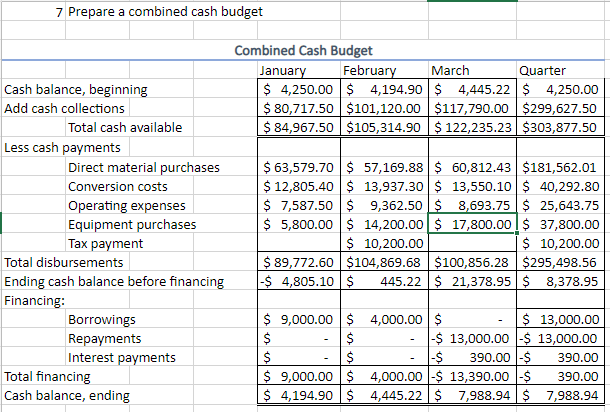
Task: Select February tax payment $10,200.00
Action: coord(384,244)
